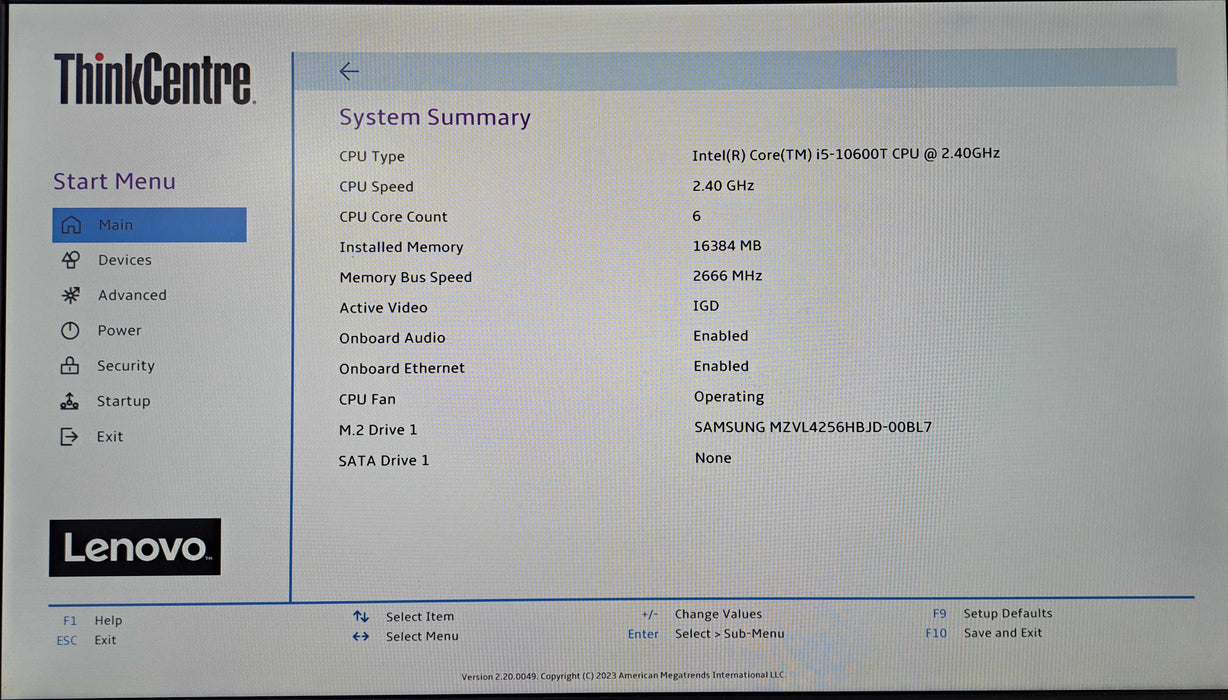Click the Security padlock icon
This screenshot has width=1228, height=700.
[x=70, y=366]
